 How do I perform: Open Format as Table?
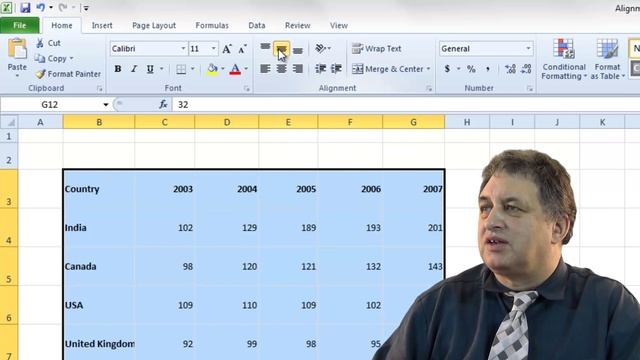607,59
